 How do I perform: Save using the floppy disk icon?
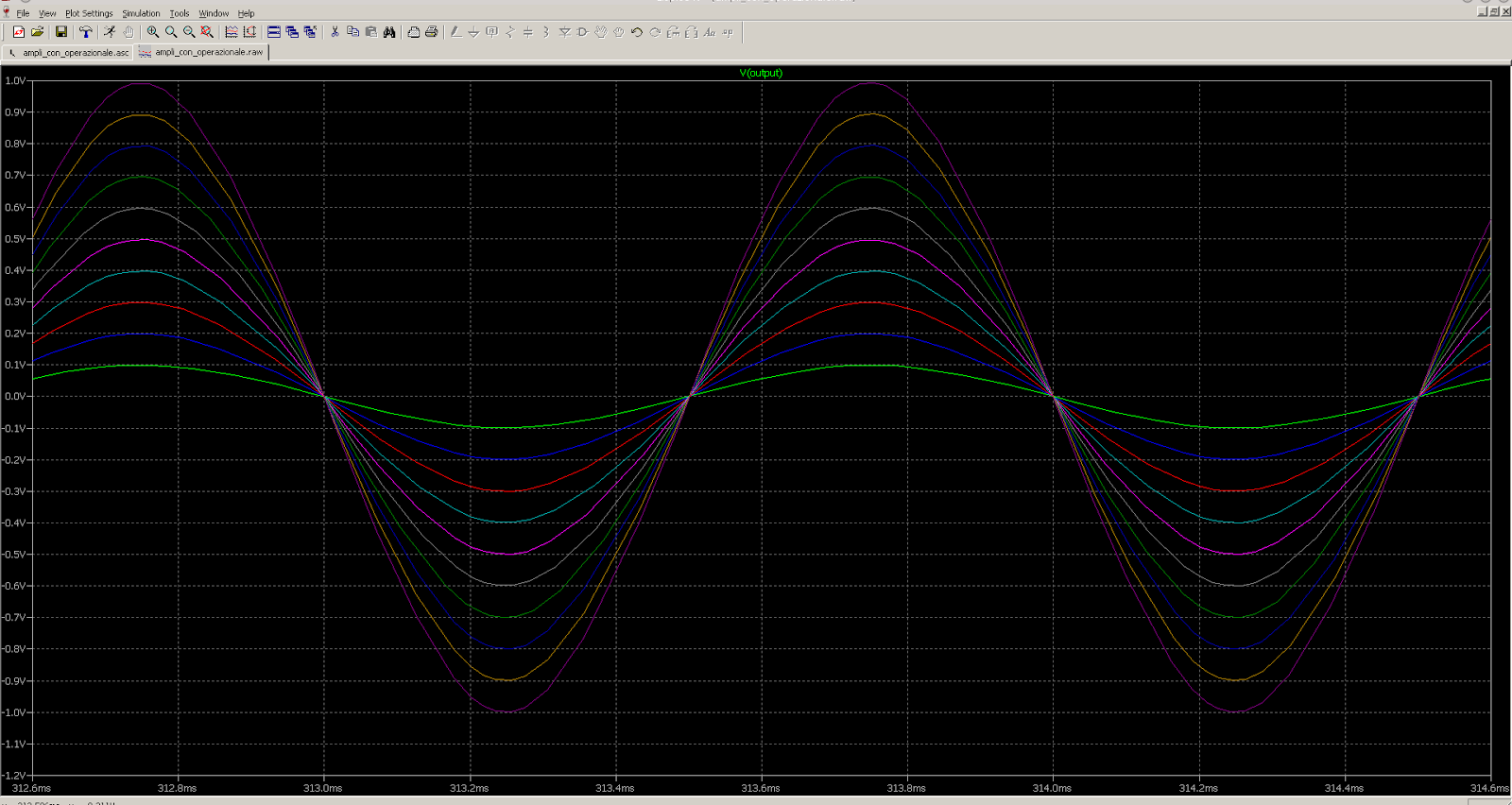point(61,32)
